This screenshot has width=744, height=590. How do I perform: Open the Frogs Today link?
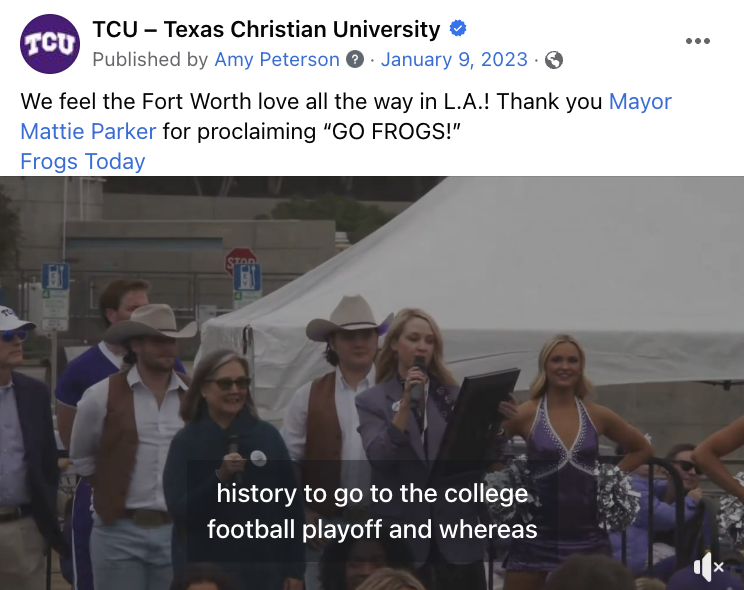tap(83, 162)
